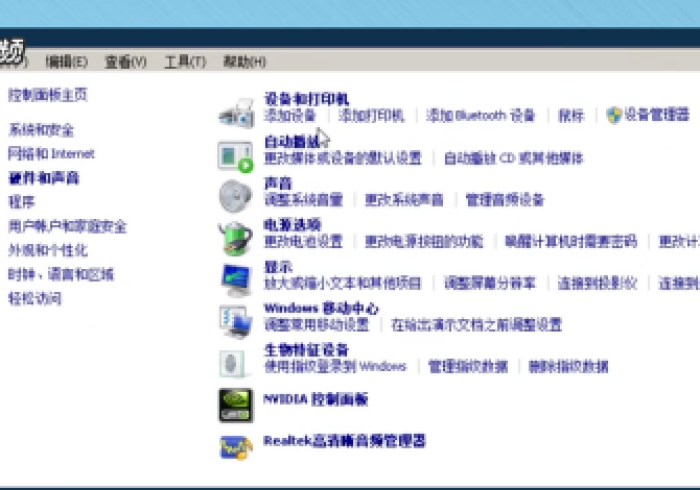Select 外观和个性化 in the left sidebar

point(48,250)
